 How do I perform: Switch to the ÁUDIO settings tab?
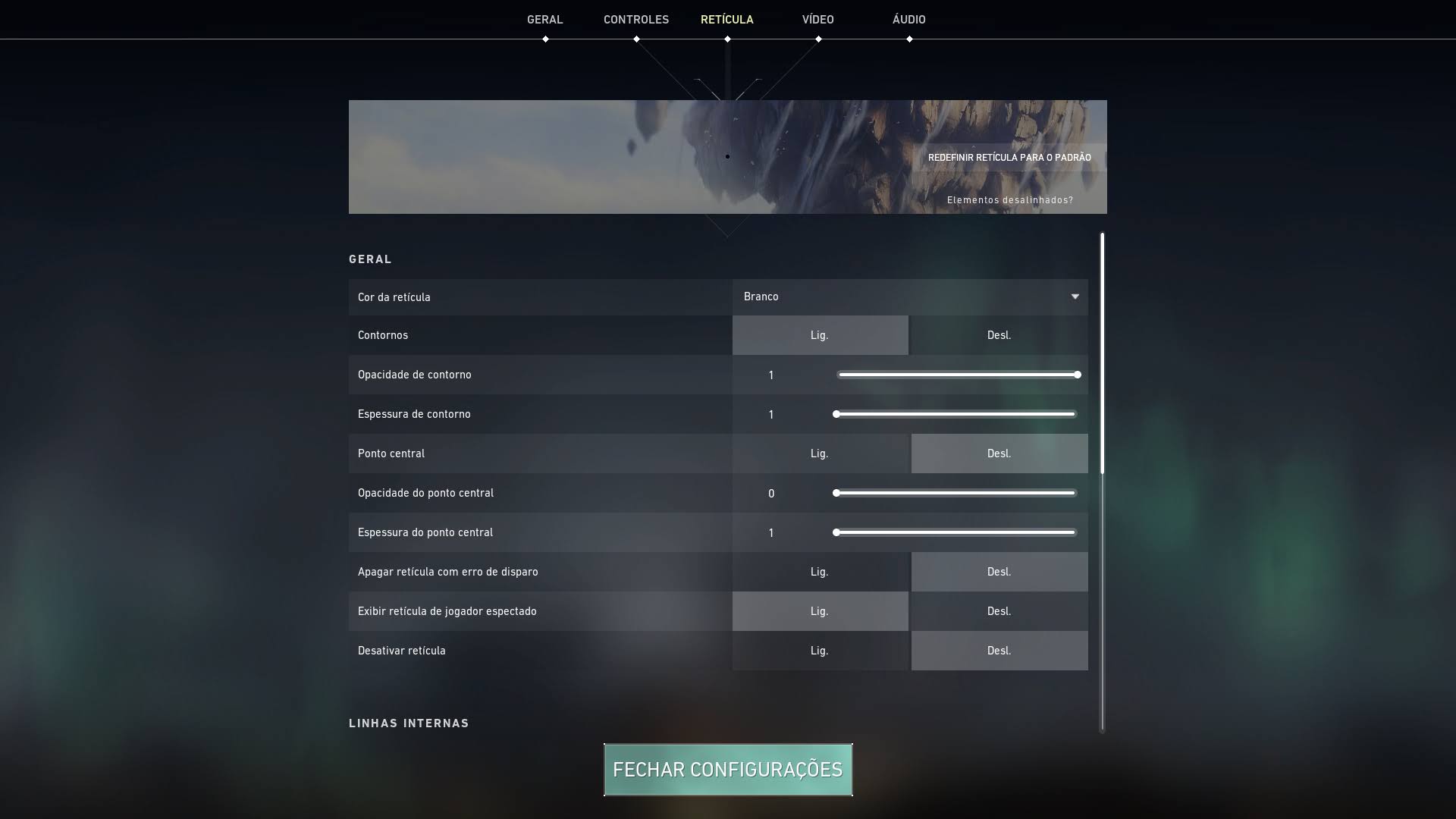pos(909,19)
